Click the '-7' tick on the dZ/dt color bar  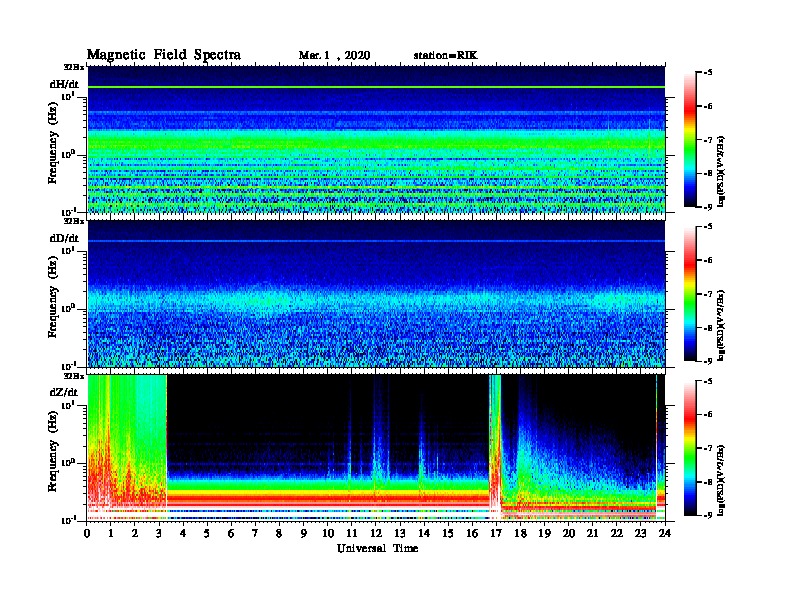coord(708,448)
